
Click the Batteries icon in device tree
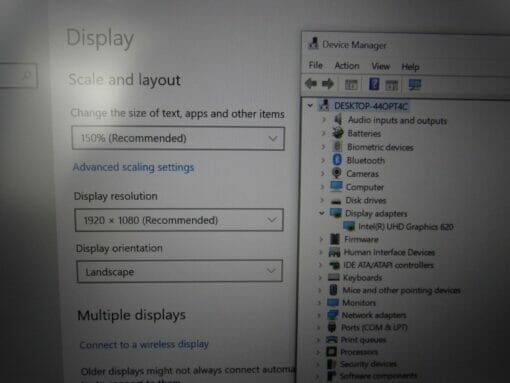338,133
